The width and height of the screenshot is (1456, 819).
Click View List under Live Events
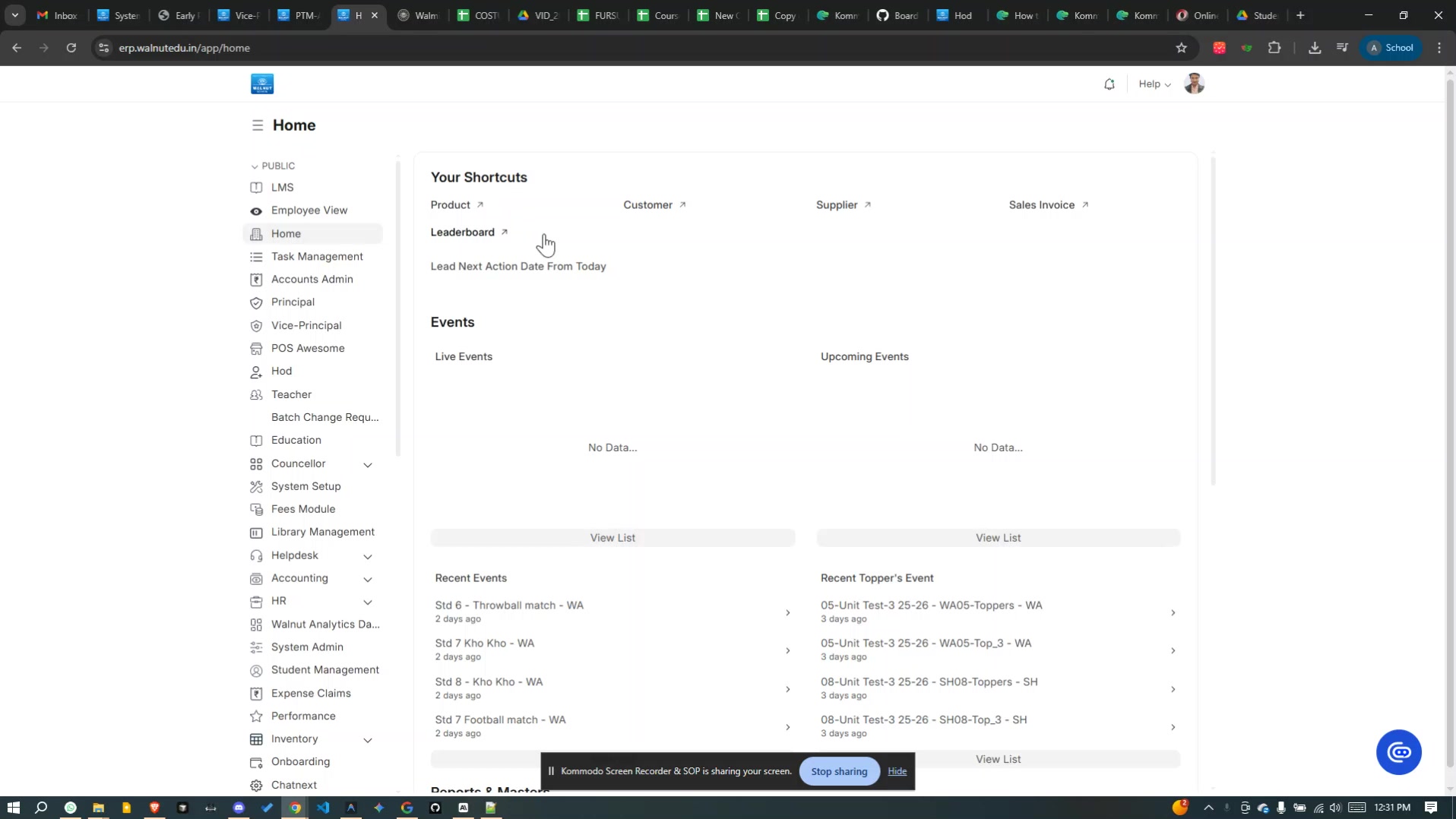point(612,538)
